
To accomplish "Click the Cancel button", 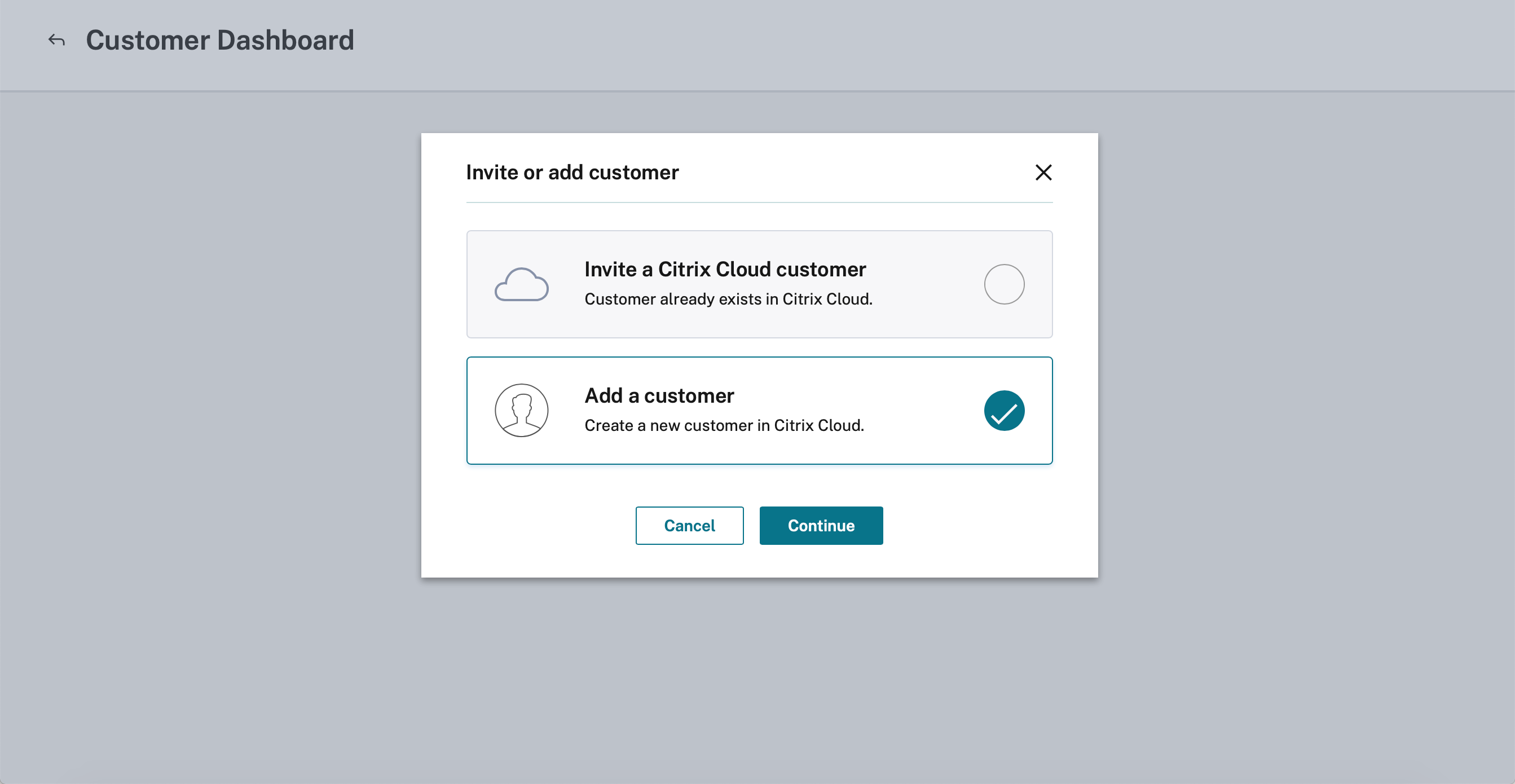I will click(689, 525).
